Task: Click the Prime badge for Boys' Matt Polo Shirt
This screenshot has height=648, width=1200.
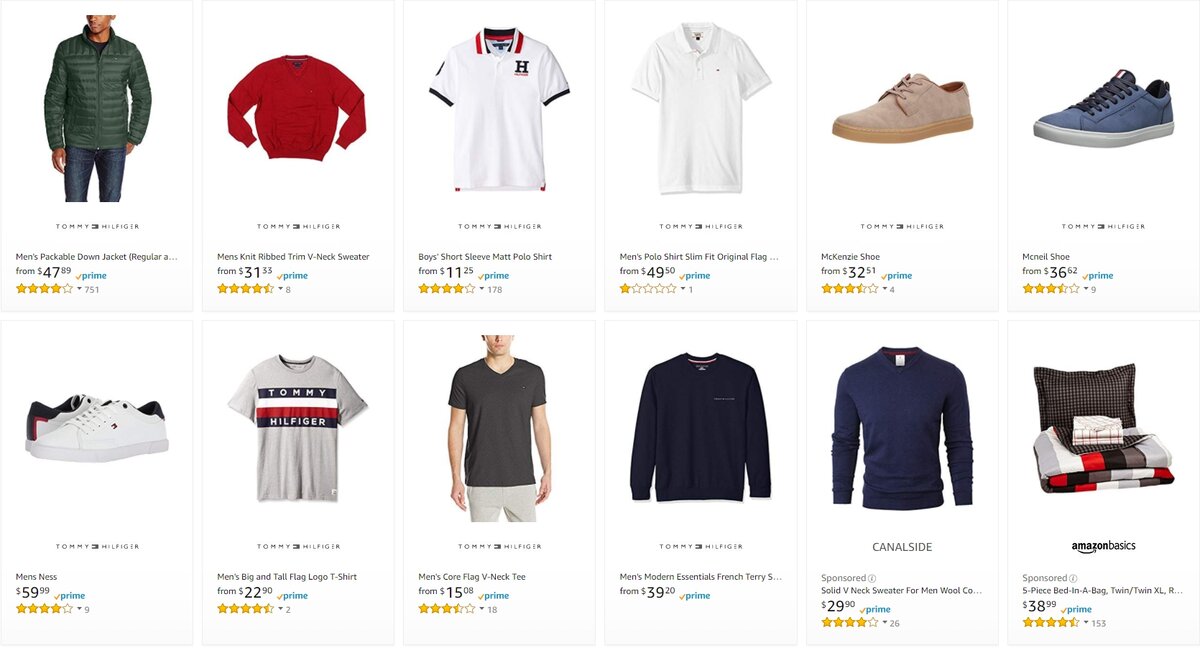Action: [x=492, y=274]
